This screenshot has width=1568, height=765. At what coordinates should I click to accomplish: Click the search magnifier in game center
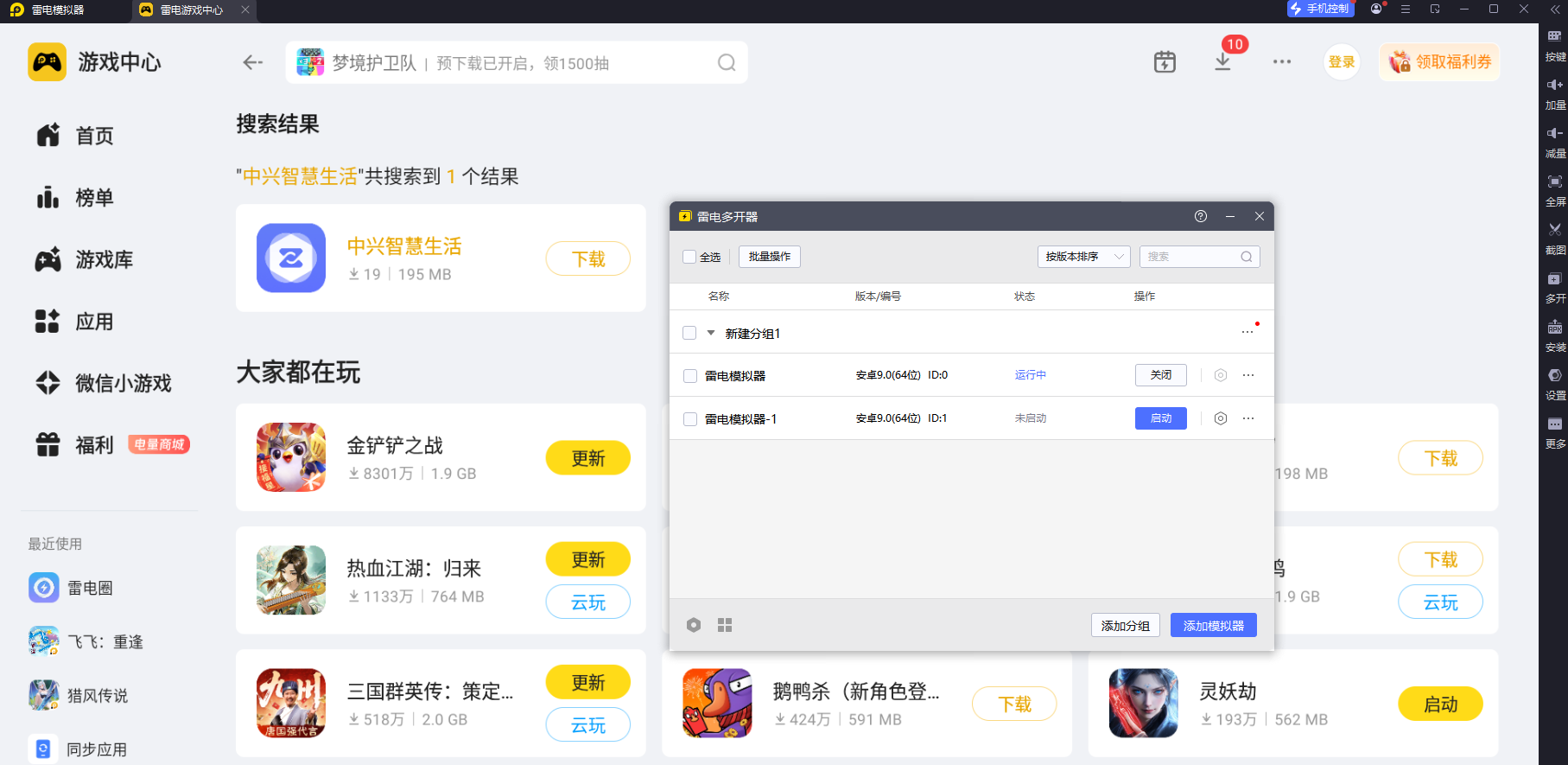(x=727, y=62)
